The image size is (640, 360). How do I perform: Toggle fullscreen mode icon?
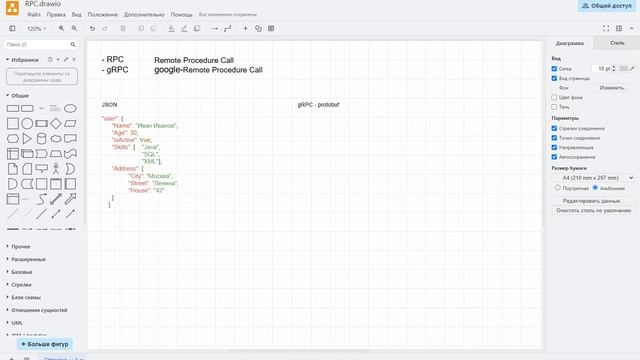[606, 29]
